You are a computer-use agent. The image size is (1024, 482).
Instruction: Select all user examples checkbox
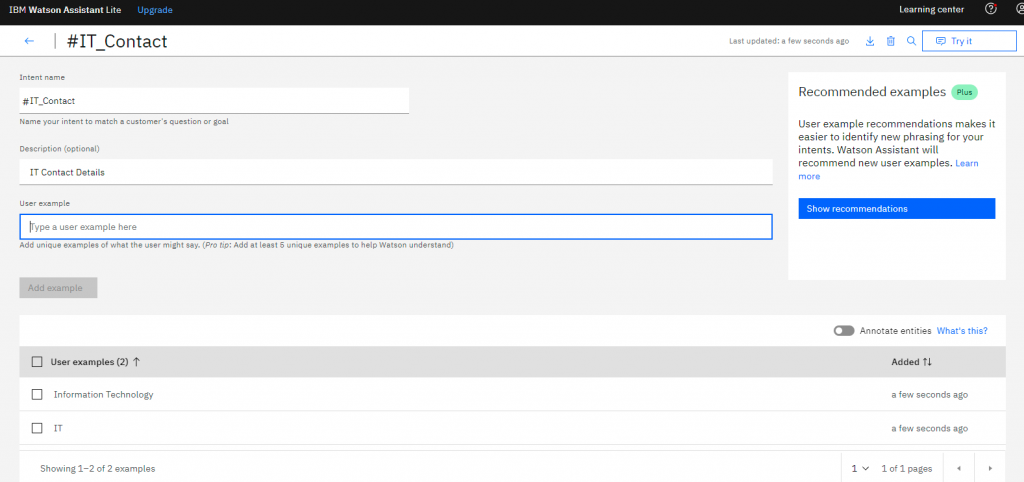[x=37, y=362]
